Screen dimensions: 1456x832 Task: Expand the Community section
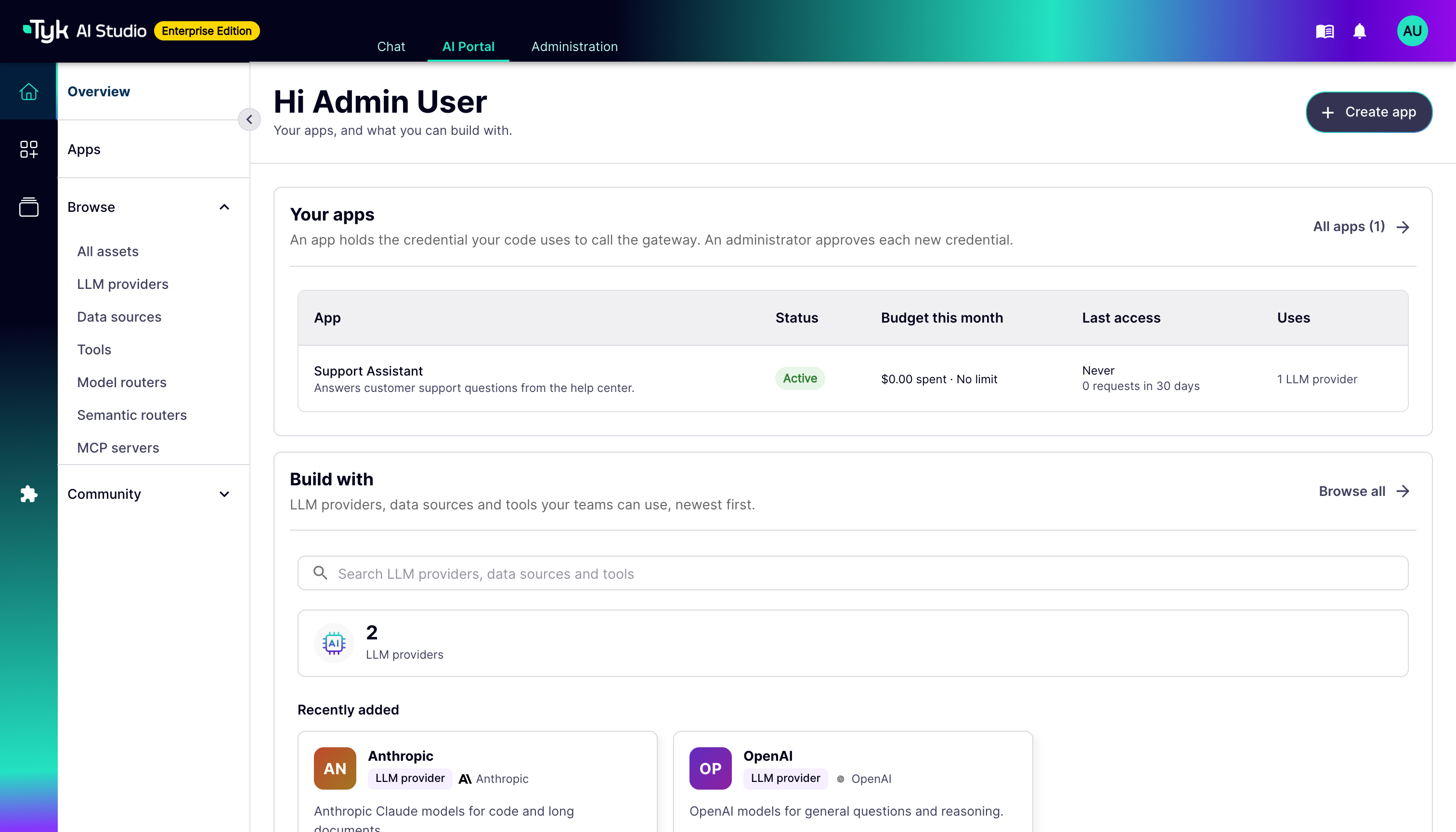tap(224, 494)
